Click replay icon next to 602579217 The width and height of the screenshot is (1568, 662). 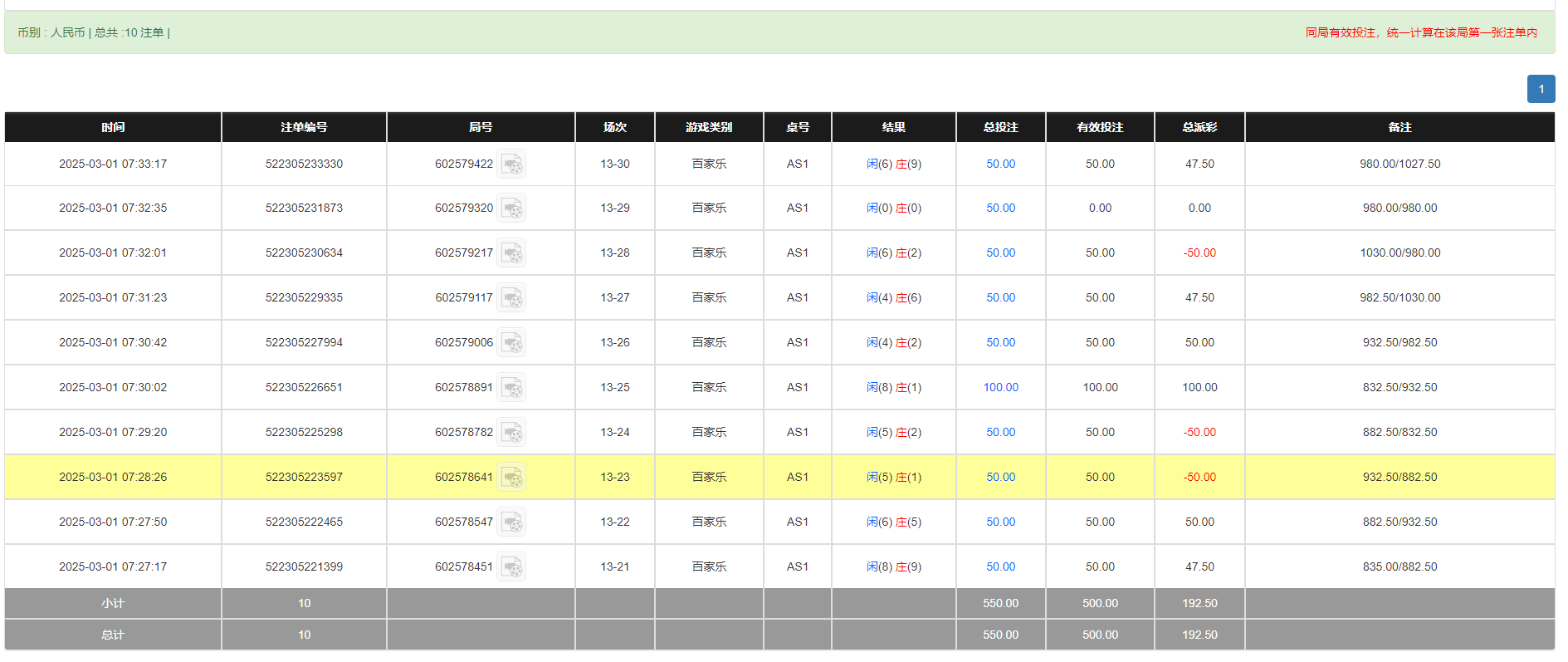tap(511, 253)
